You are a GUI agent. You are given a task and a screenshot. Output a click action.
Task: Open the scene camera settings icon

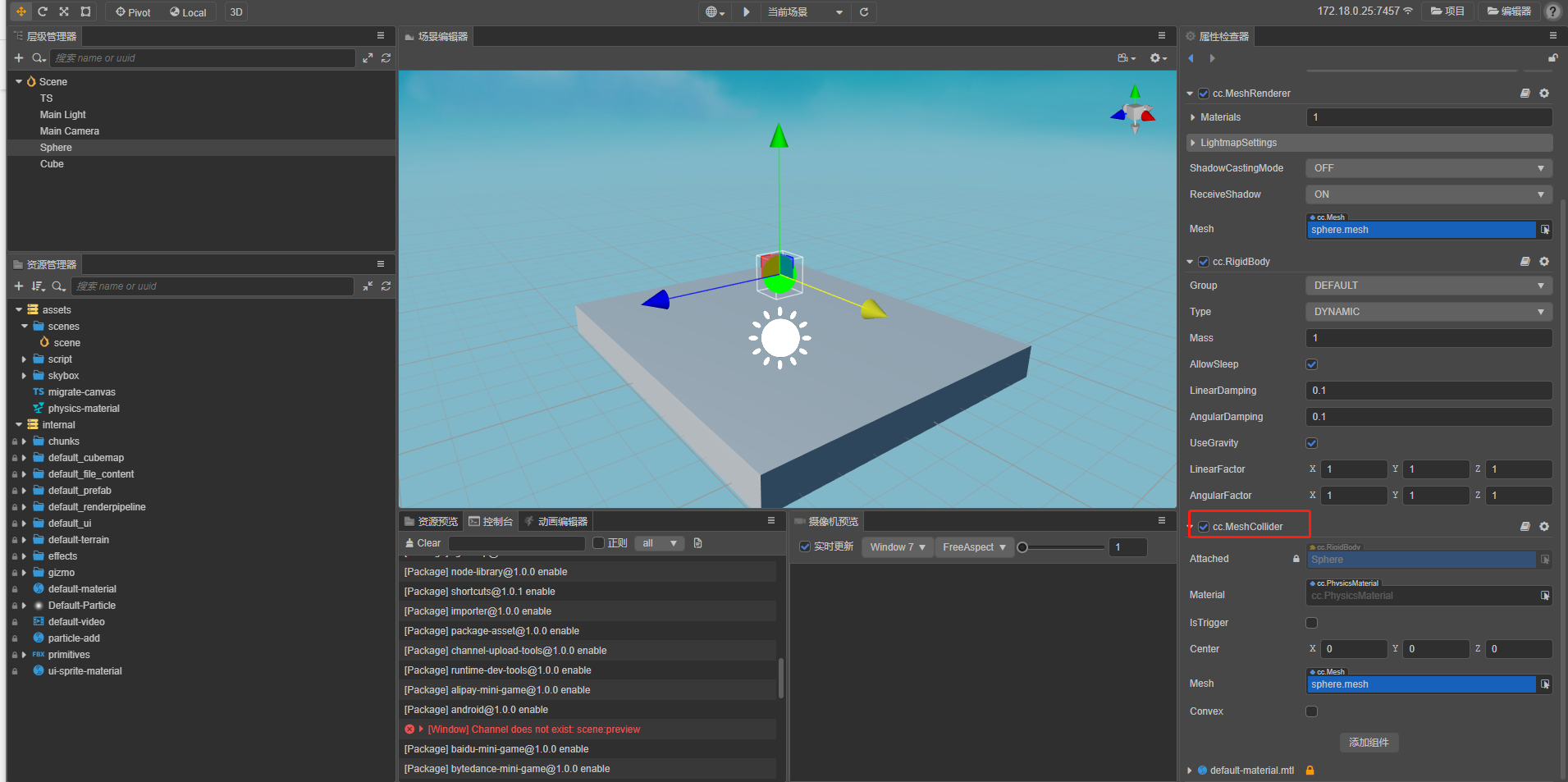tap(1126, 58)
